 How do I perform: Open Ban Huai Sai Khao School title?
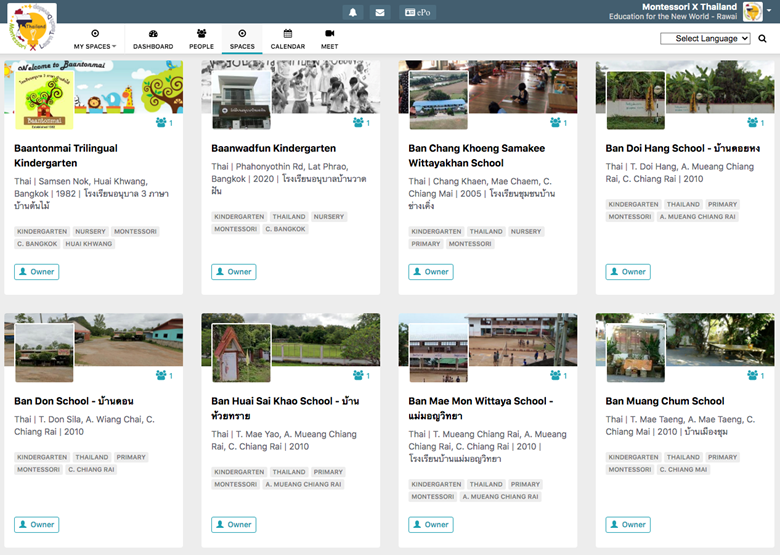coord(285,408)
